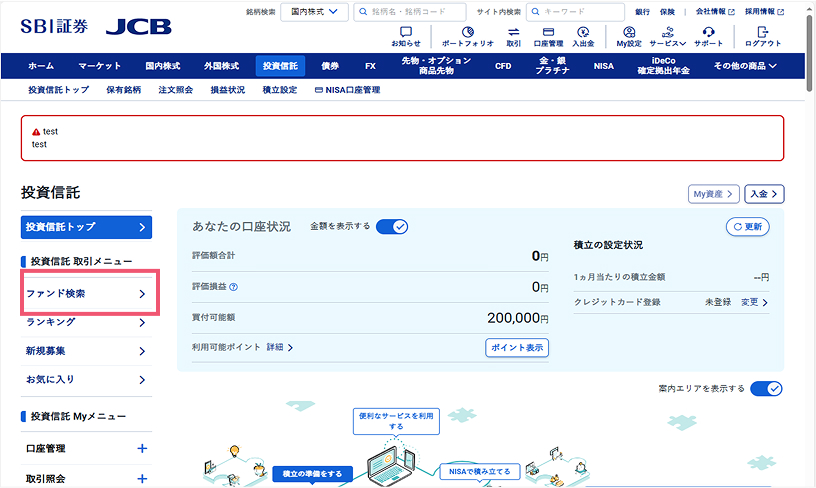Click the JCB logo
This screenshot has height=488, width=816.
pyautogui.click(x=138, y=27)
